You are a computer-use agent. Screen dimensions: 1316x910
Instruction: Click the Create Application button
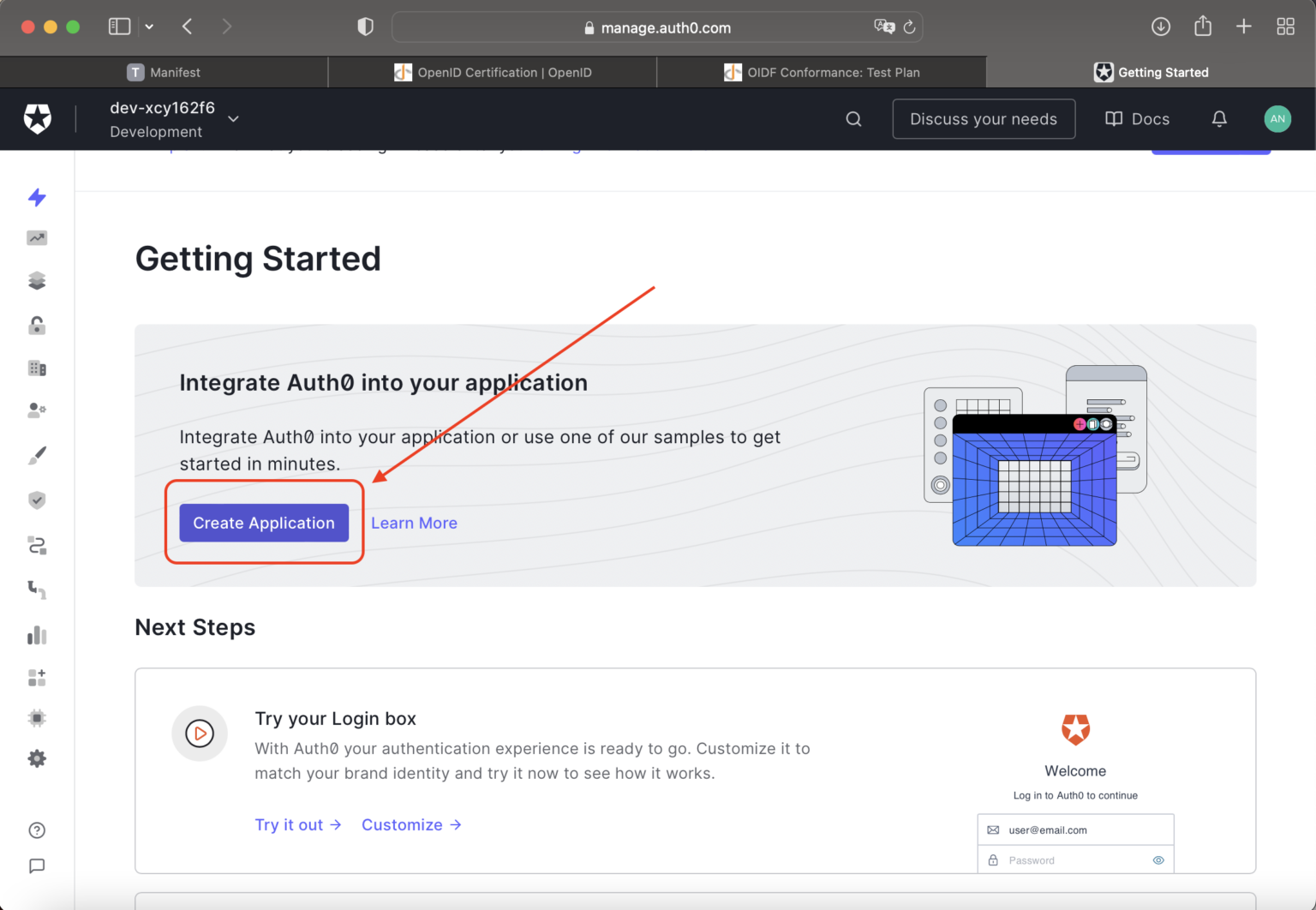263,523
